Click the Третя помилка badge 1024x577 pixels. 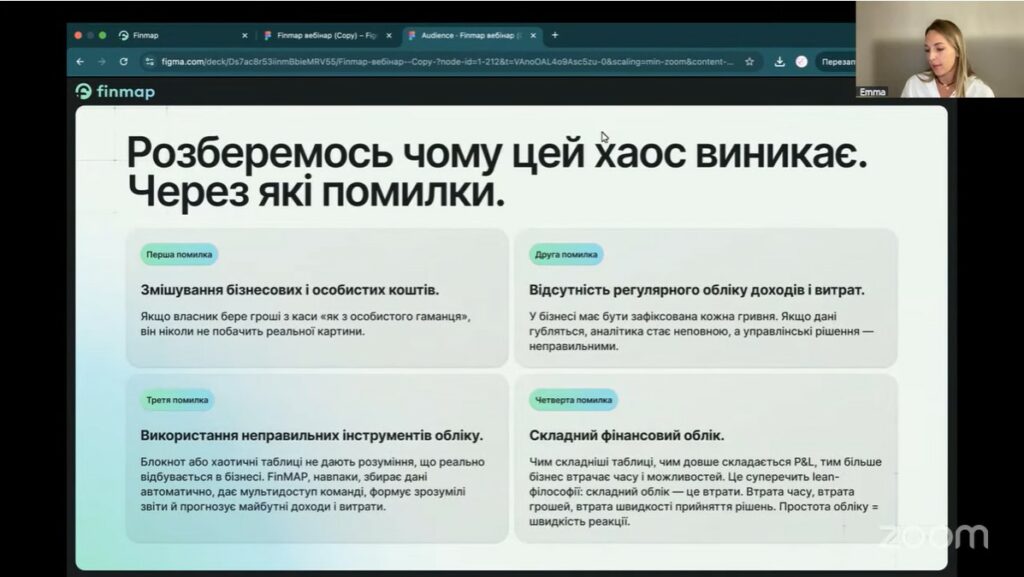[177, 400]
